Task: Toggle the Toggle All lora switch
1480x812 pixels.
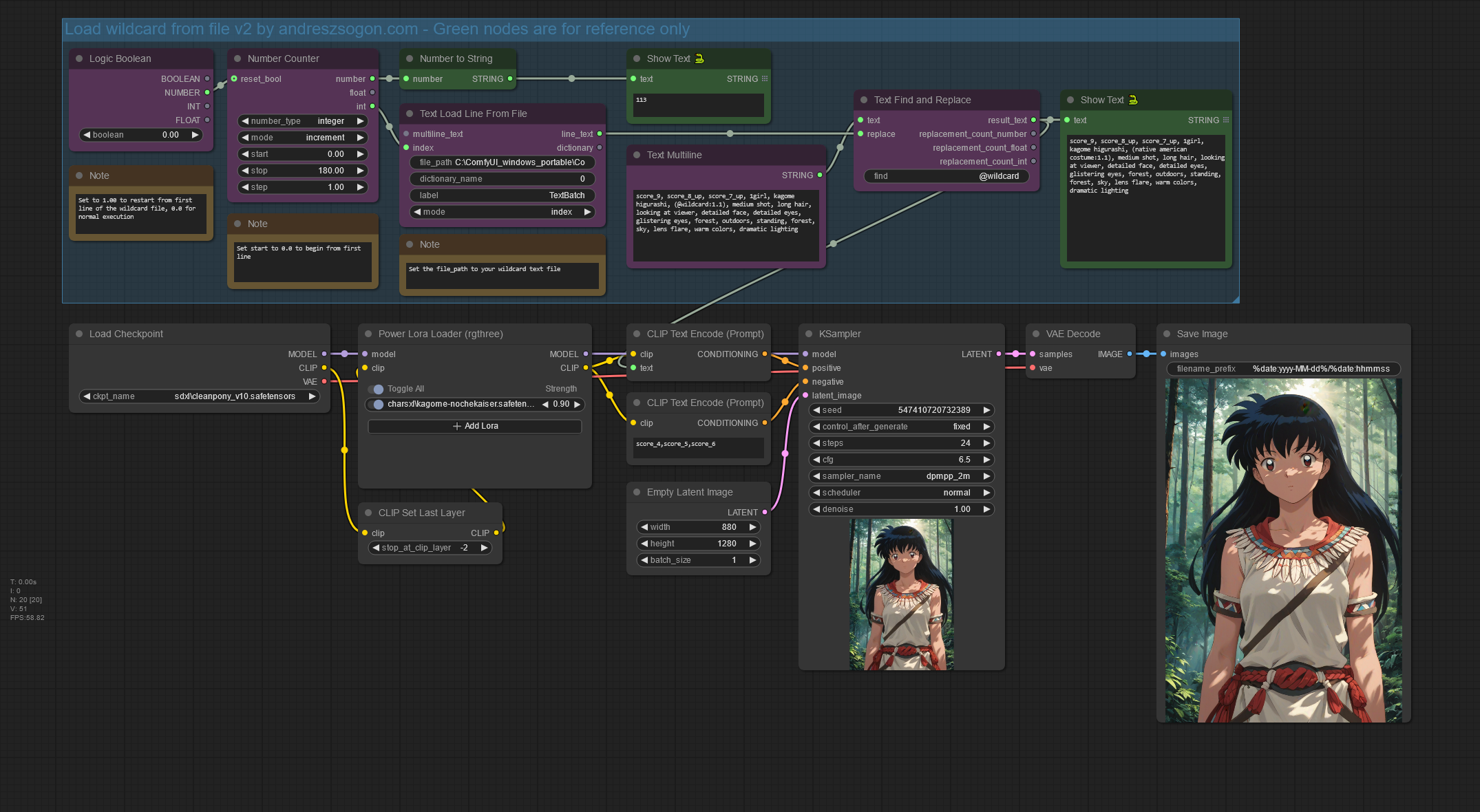Action: click(x=377, y=389)
